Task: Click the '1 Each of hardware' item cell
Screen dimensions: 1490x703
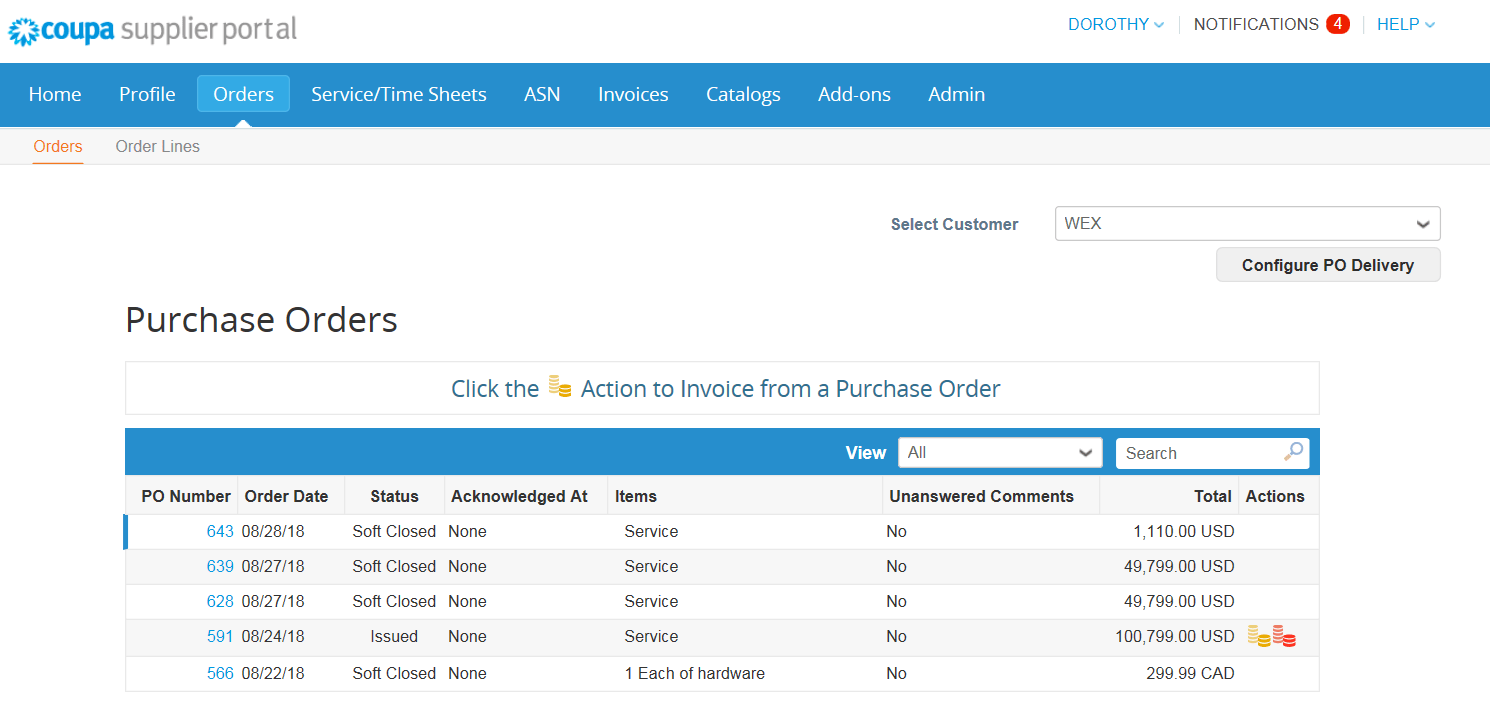Action: click(695, 673)
